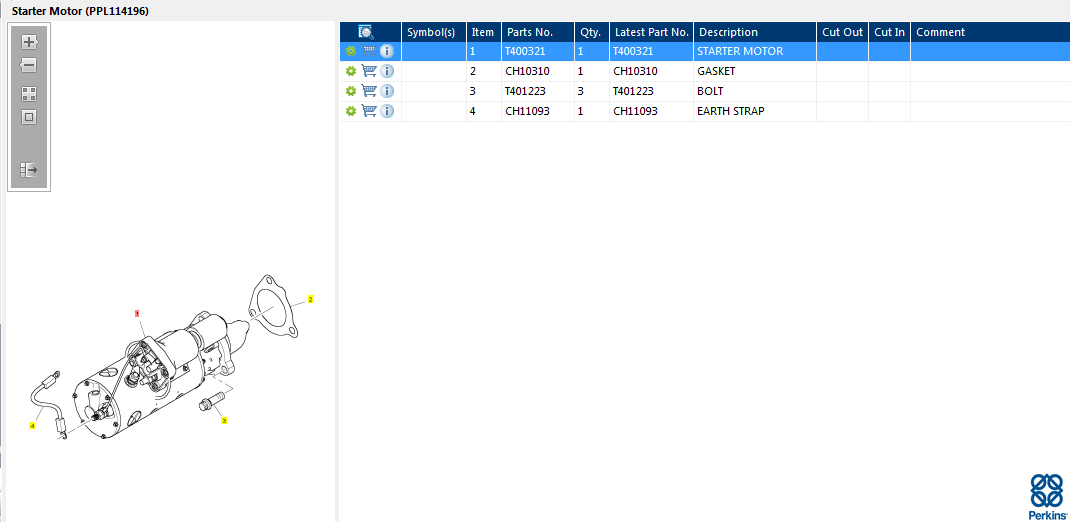Image resolution: width=1070 pixels, height=522 pixels.
Task: Click the Perkins logo
Action: [1047, 497]
